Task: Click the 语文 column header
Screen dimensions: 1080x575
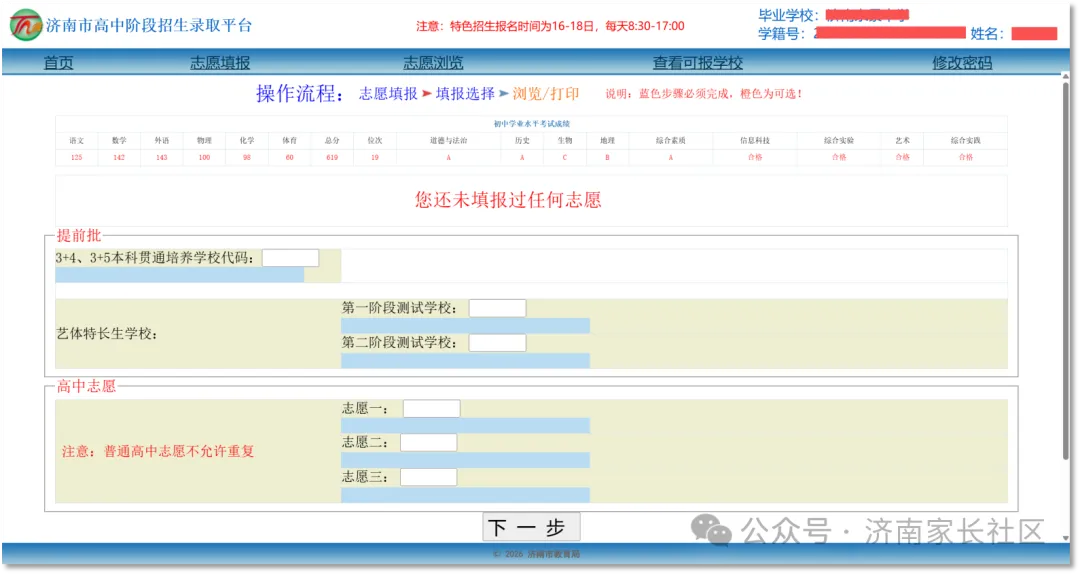Action: pyautogui.click(x=76, y=140)
